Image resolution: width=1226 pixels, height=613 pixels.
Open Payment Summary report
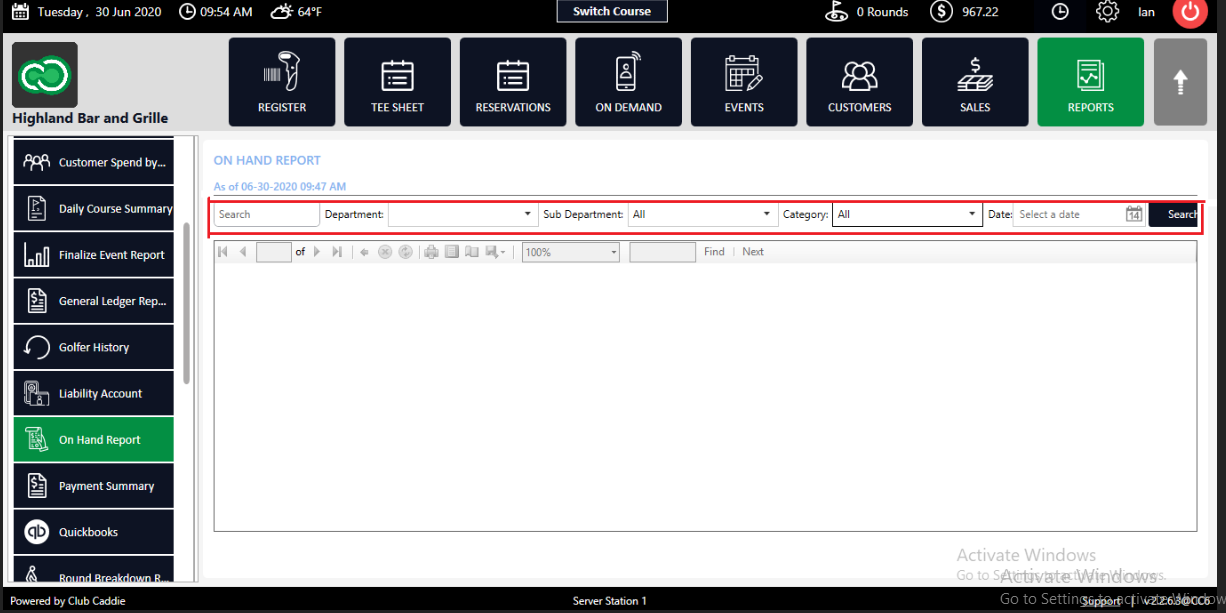(x=93, y=486)
